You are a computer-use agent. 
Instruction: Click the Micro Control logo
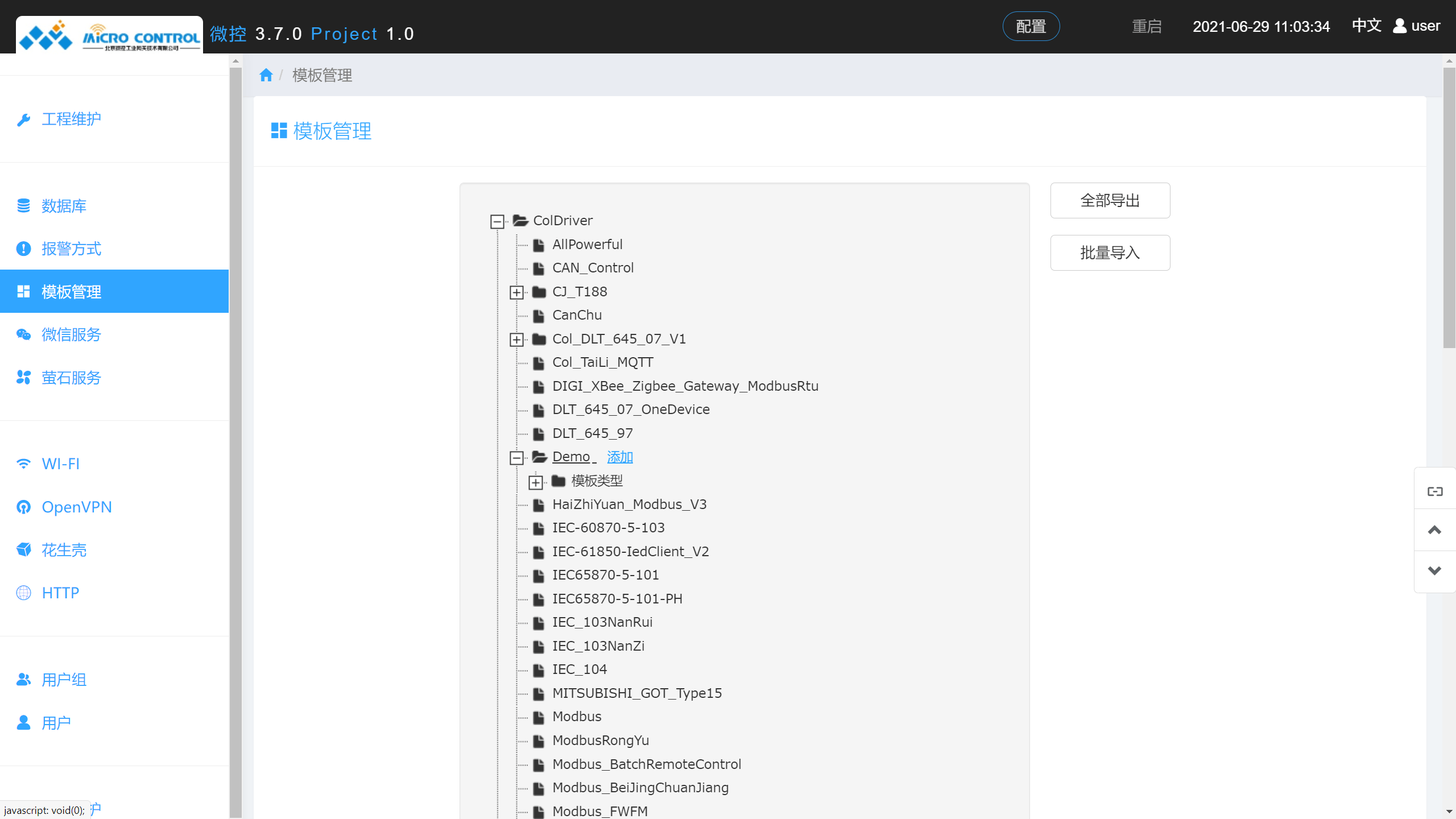click(x=109, y=36)
